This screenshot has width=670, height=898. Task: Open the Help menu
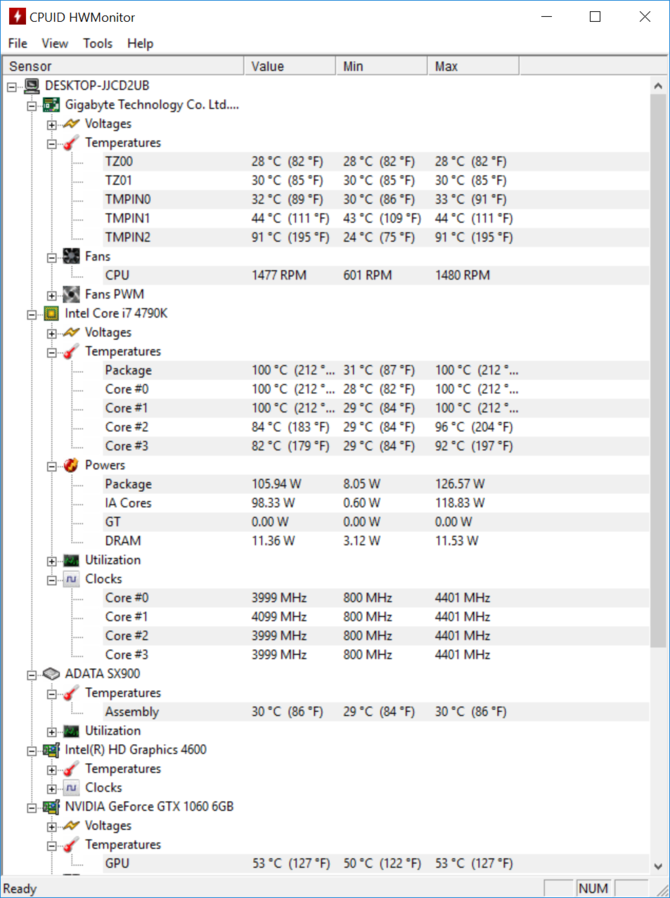(140, 44)
